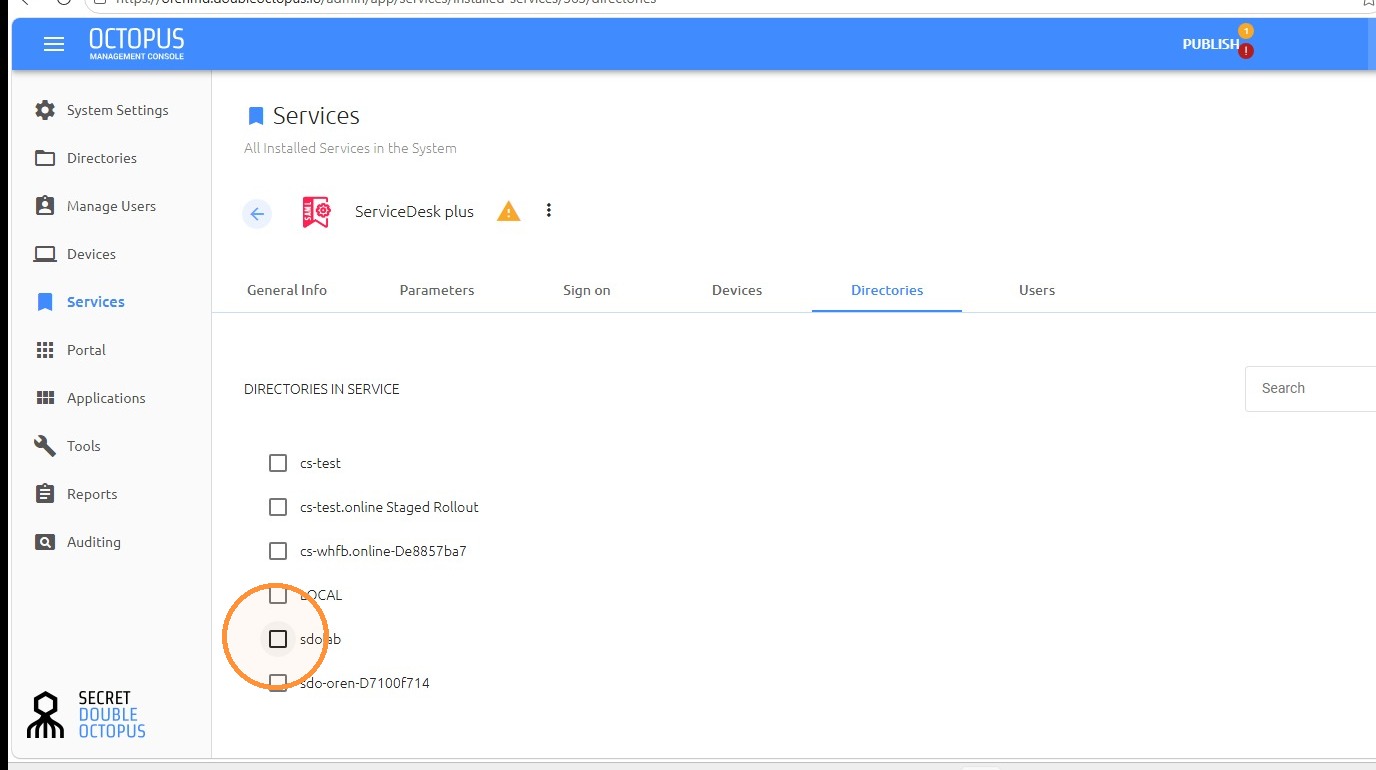Click the sdo-oren-D7100f714 label
Image resolution: width=1376 pixels, height=770 pixels.
pos(365,683)
